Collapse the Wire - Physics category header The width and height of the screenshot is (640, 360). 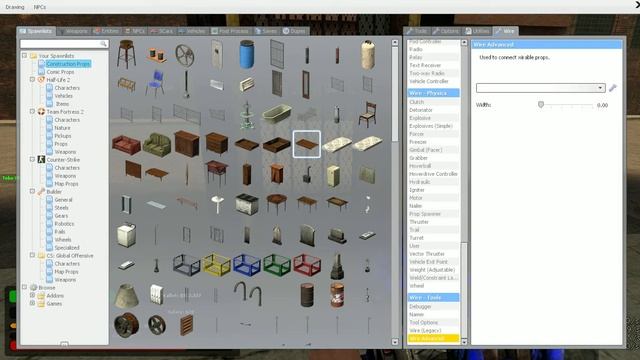pyautogui.click(x=433, y=93)
